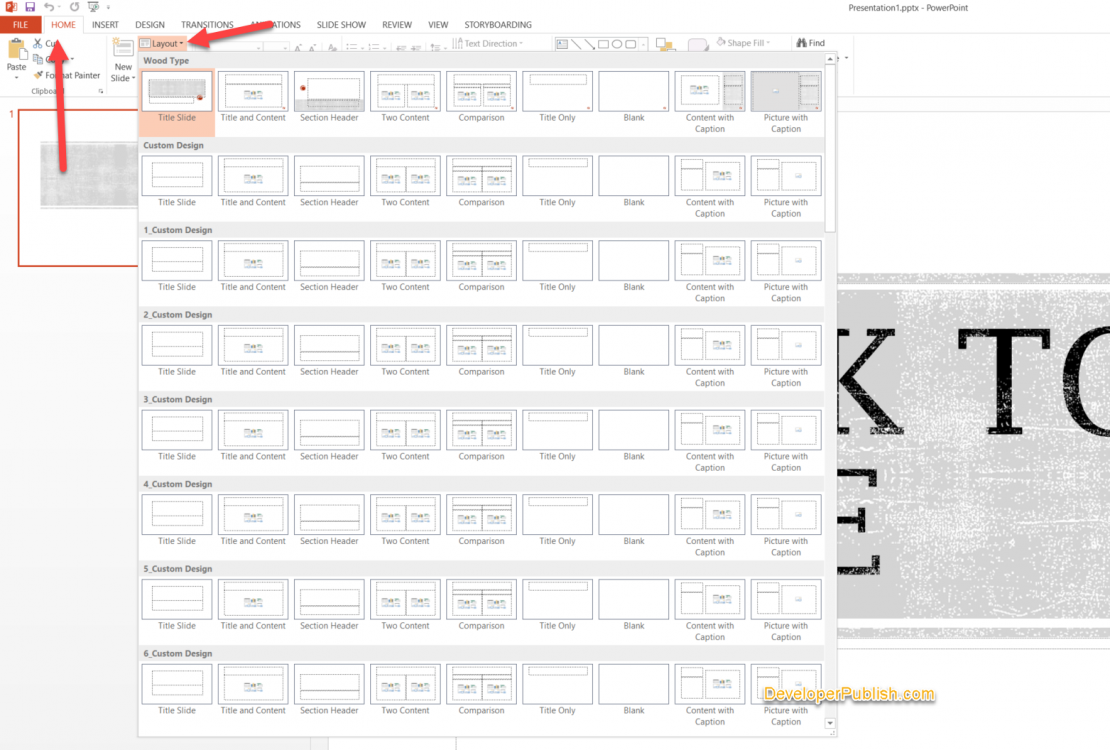Select the Blank layout under Wood Type
The image size is (1110, 750).
pyautogui.click(x=633, y=92)
